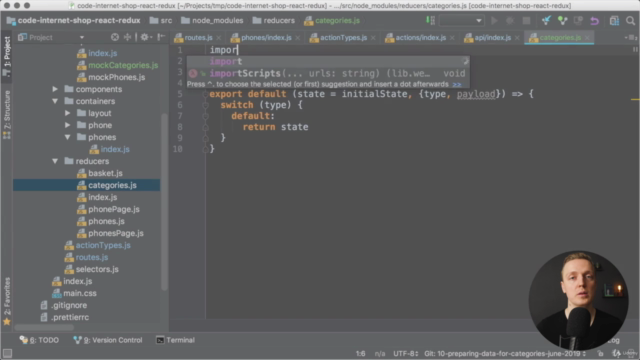Toggle the Structure side panel button
Screen dimensions: 640x360
[x=7, y=115]
